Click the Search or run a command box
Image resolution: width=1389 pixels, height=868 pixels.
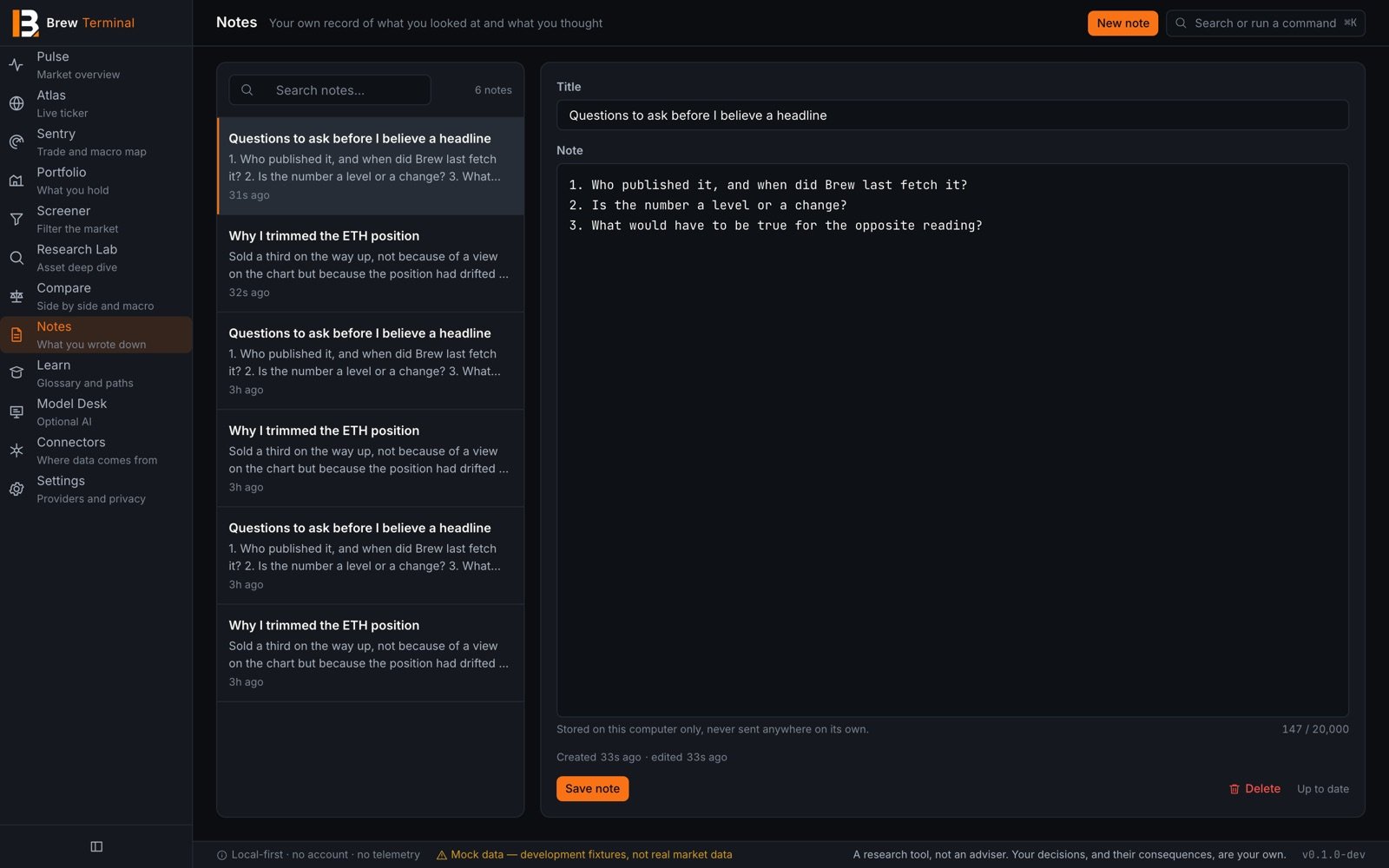click(1265, 23)
